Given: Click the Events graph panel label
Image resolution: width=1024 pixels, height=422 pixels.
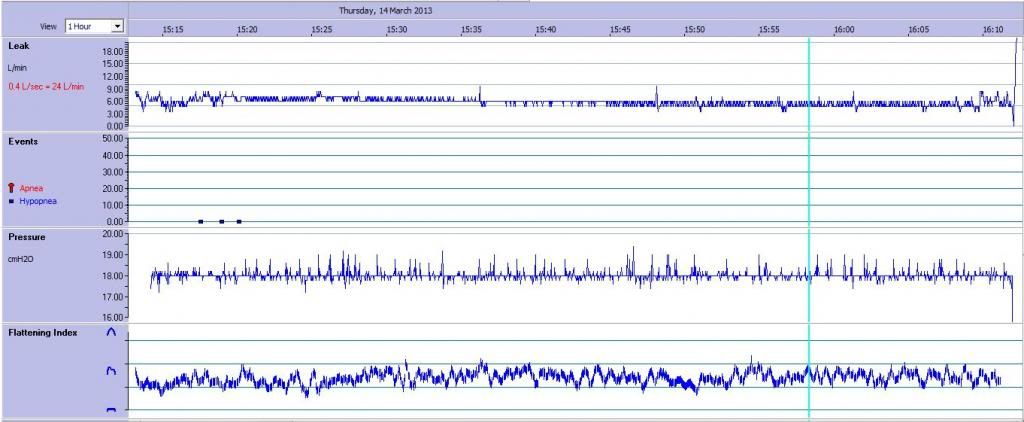Looking at the screenshot, I should pos(23,142).
